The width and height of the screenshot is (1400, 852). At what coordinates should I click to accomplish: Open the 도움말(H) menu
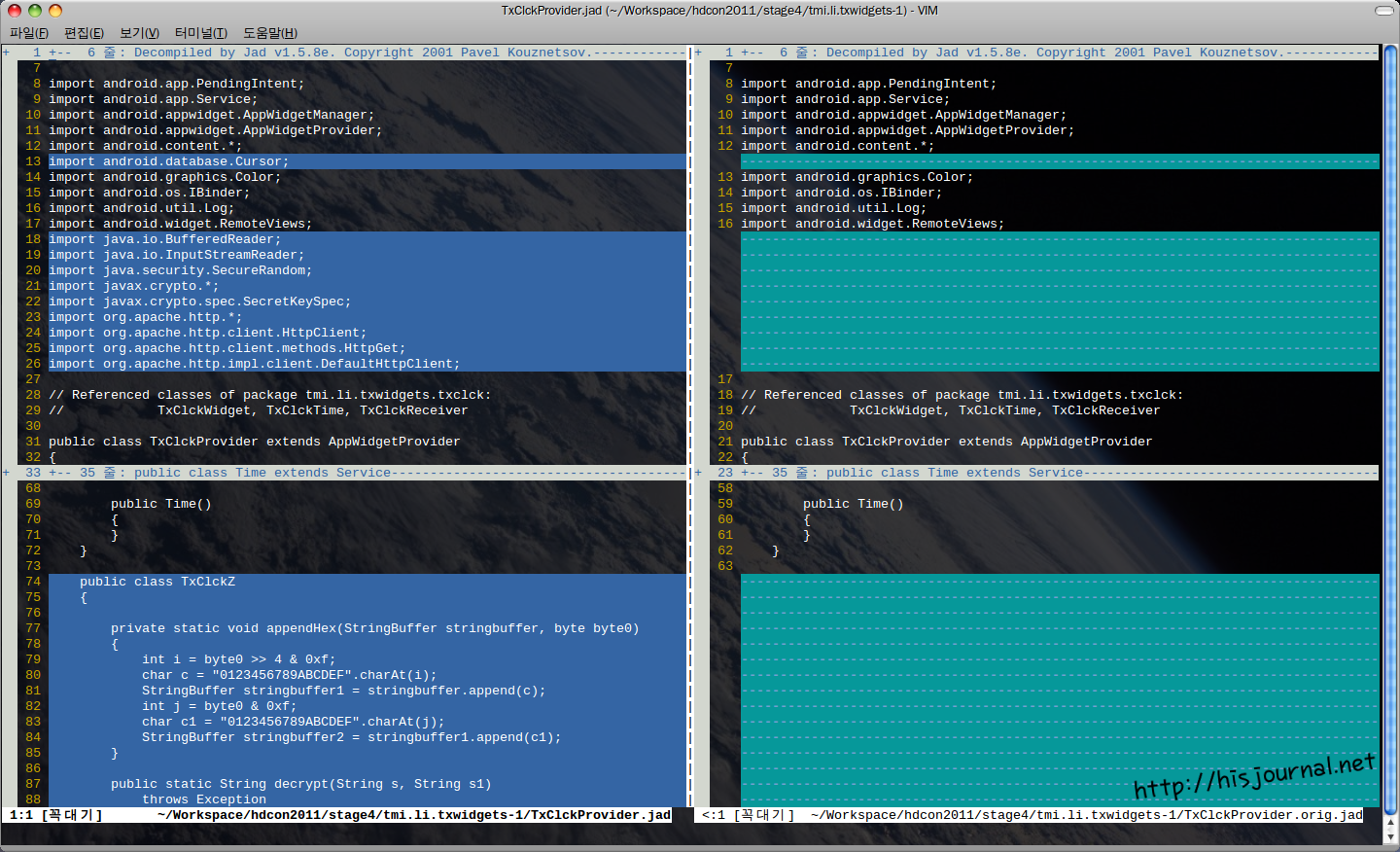(270, 33)
